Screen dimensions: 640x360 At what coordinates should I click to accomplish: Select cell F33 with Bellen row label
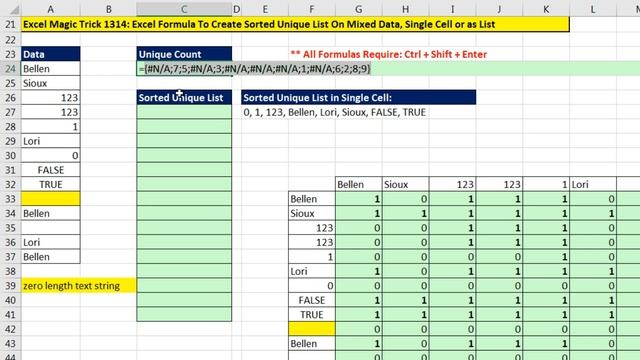click(312, 199)
